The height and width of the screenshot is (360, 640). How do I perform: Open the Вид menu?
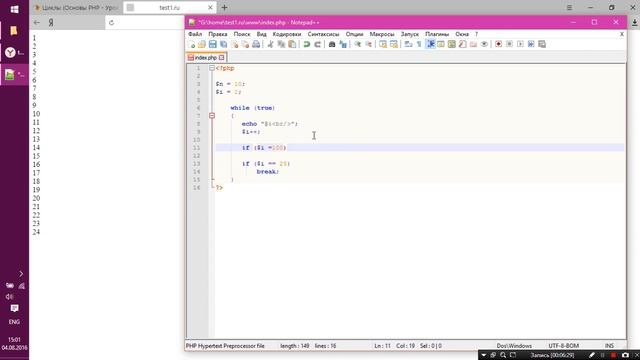tap(262, 34)
